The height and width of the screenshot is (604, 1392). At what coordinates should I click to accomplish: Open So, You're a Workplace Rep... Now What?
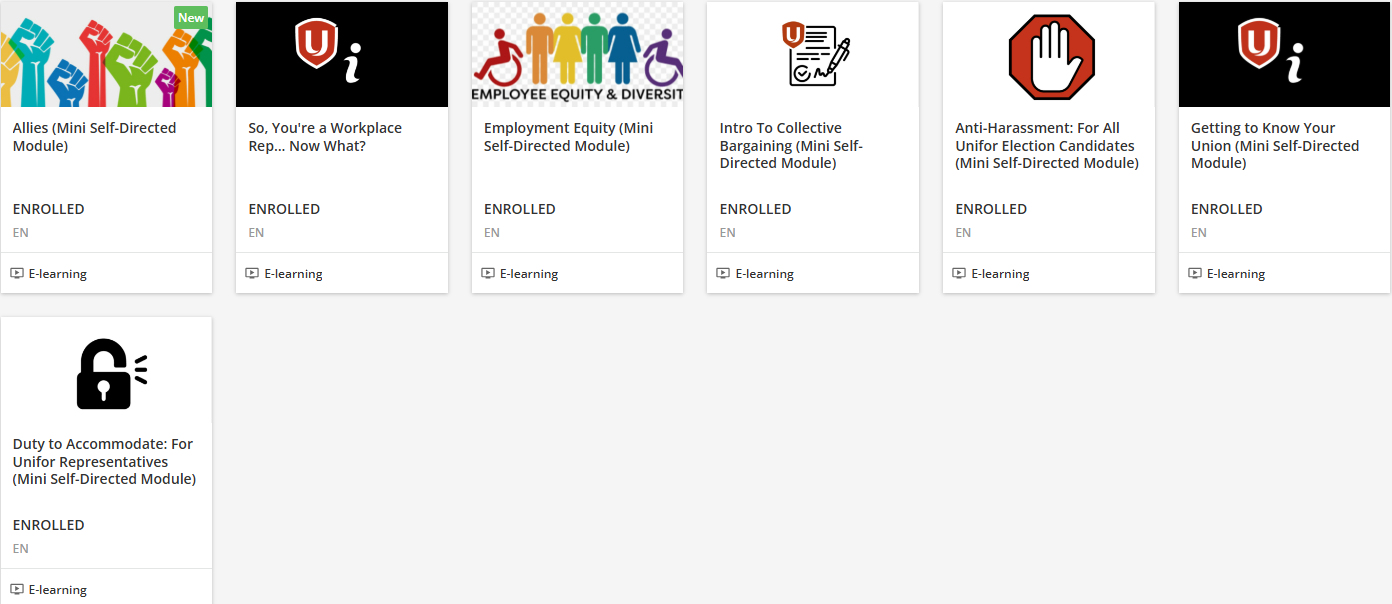tap(324, 136)
